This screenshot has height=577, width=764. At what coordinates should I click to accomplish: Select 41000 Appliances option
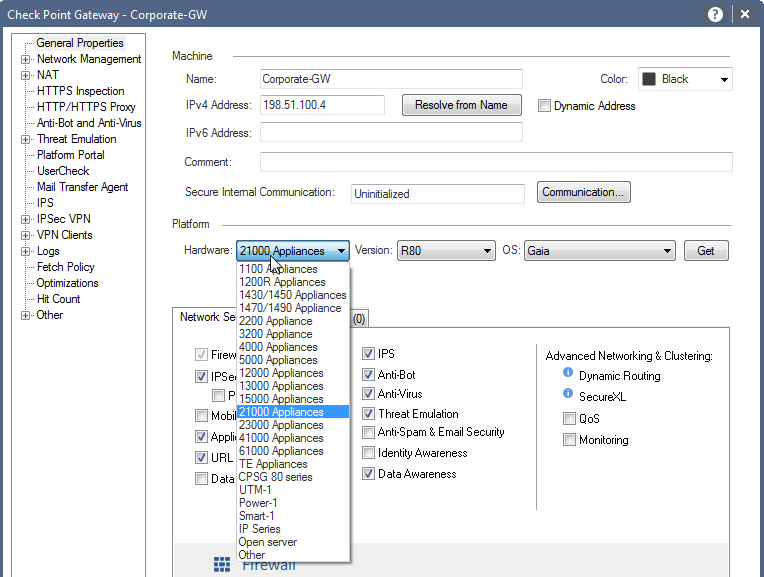tap(293, 438)
